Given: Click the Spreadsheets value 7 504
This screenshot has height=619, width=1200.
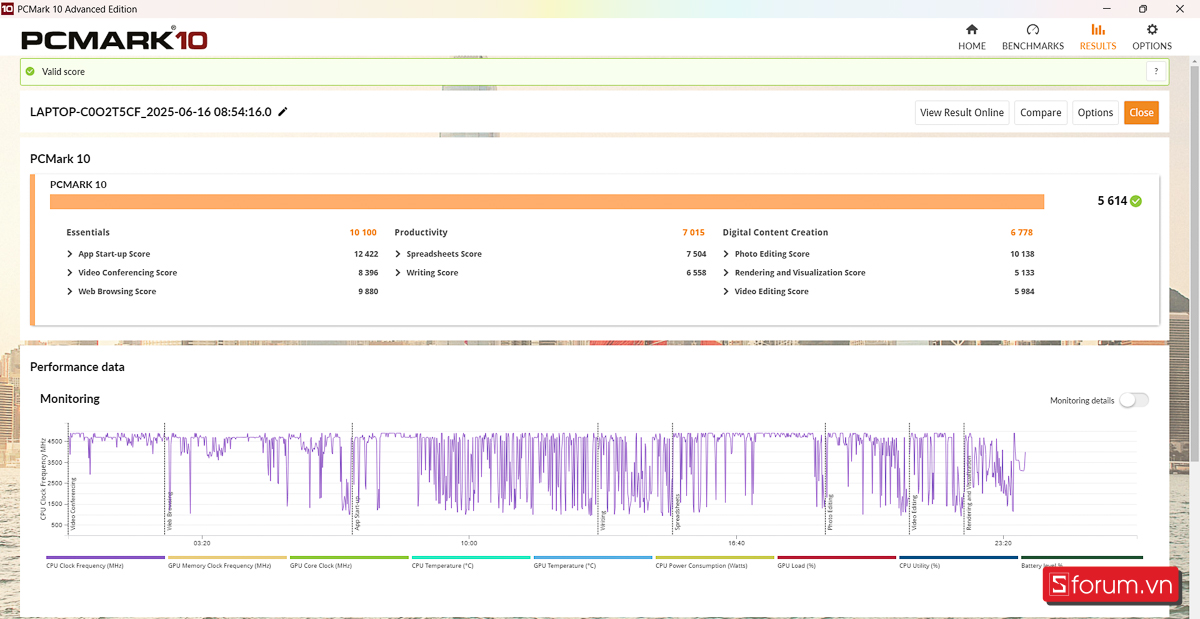Looking at the screenshot, I should click(696, 254).
